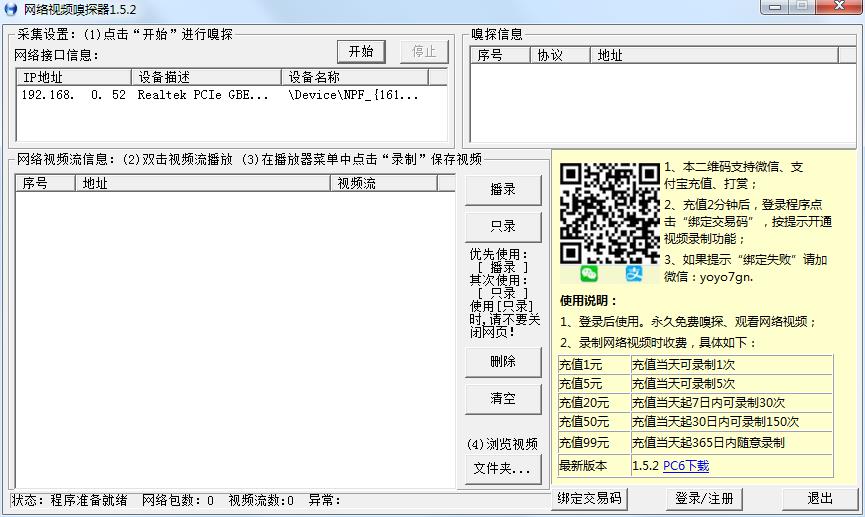The width and height of the screenshot is (865, 517).
Task: Click the 视频流数:0 status entry
Action: pos(261,500)
